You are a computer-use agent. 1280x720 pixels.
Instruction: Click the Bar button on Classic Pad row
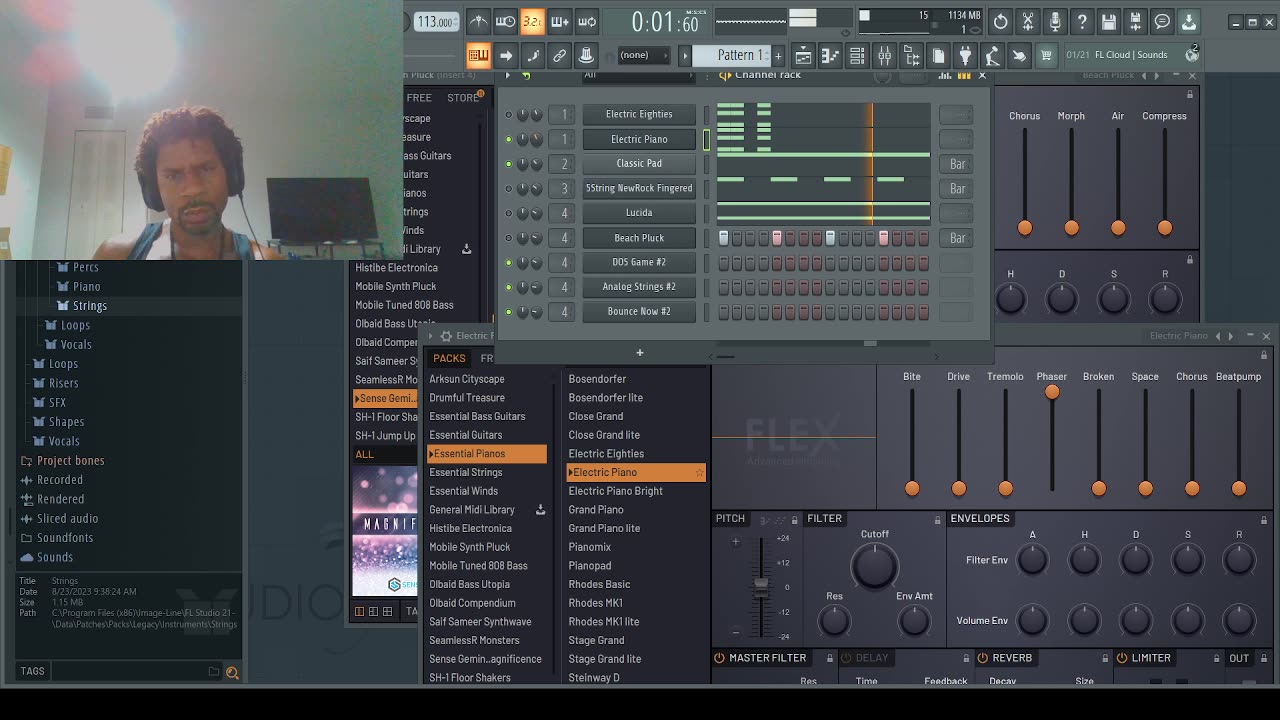(957, 164)
